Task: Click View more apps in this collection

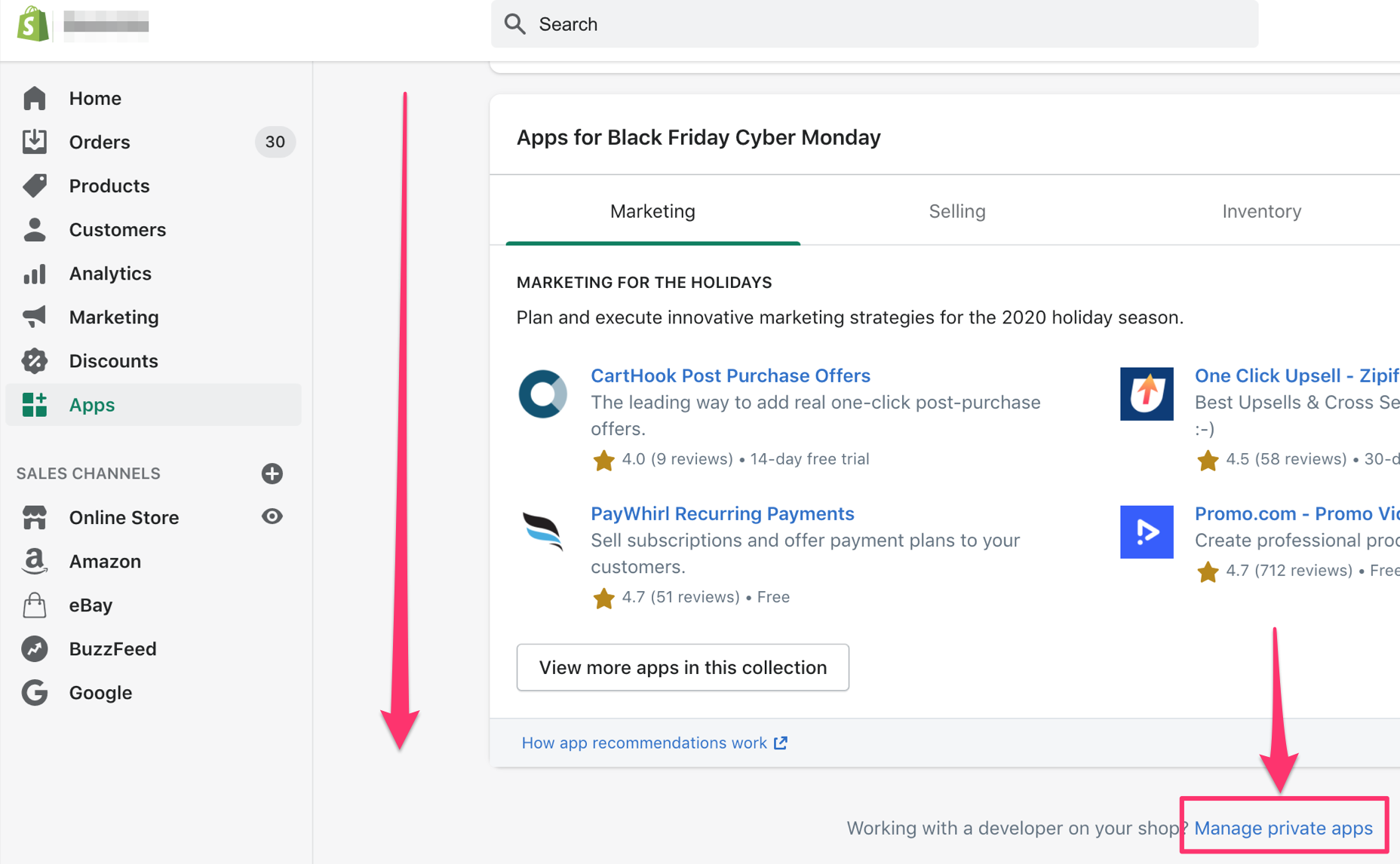Action: pyautogui.click(x=683, y=667)
